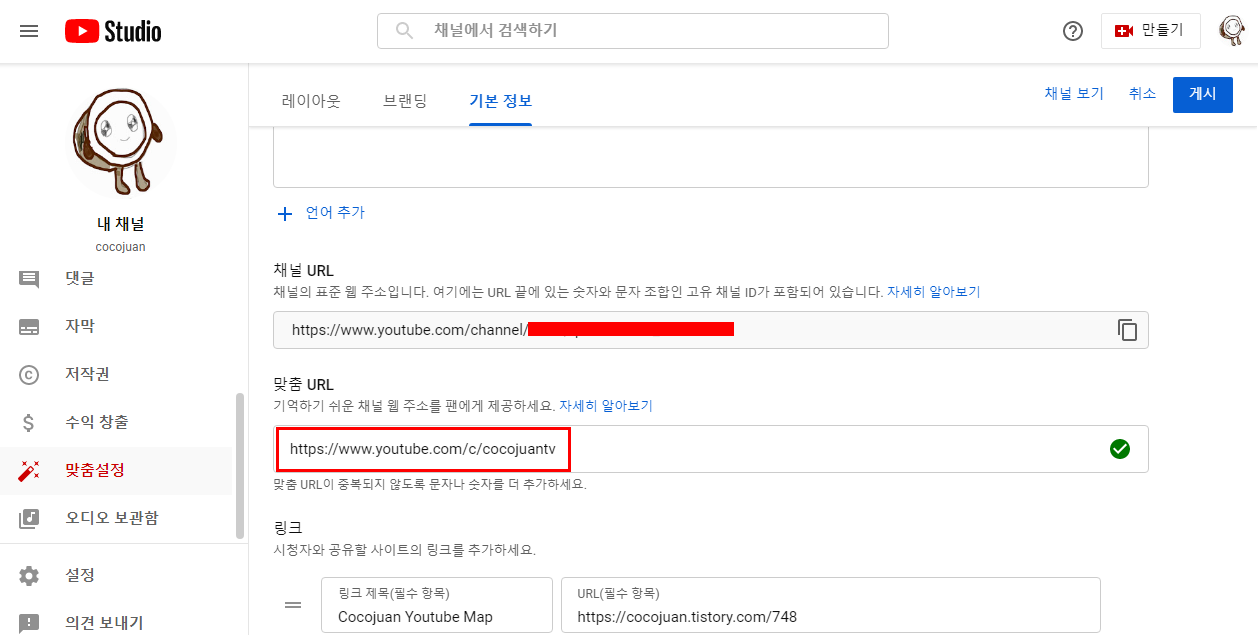Open the 설정 gear icon
Screen dimensions: 1258x635
click(29, 576)
